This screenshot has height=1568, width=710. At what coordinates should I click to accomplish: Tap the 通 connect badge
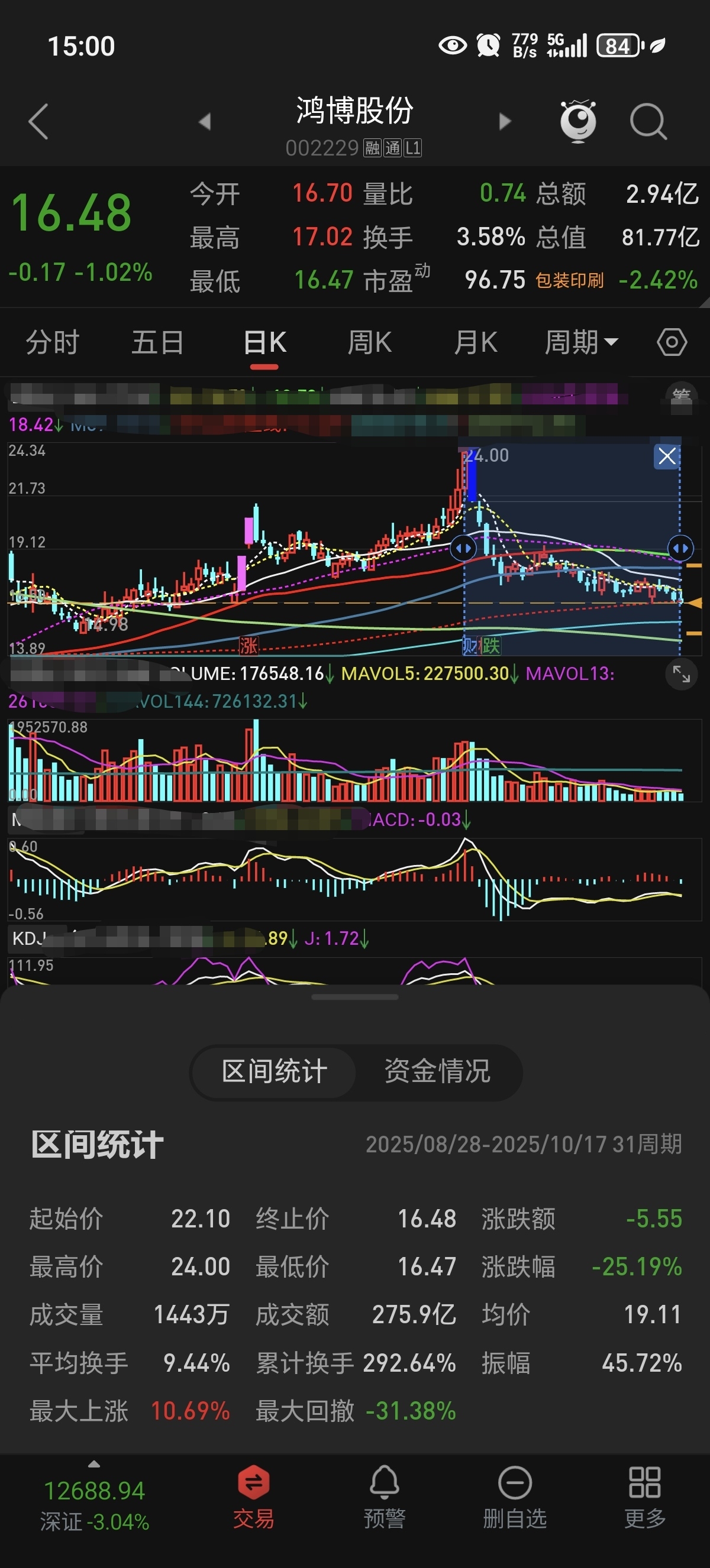pyautogui.click(x=393, y=148)
